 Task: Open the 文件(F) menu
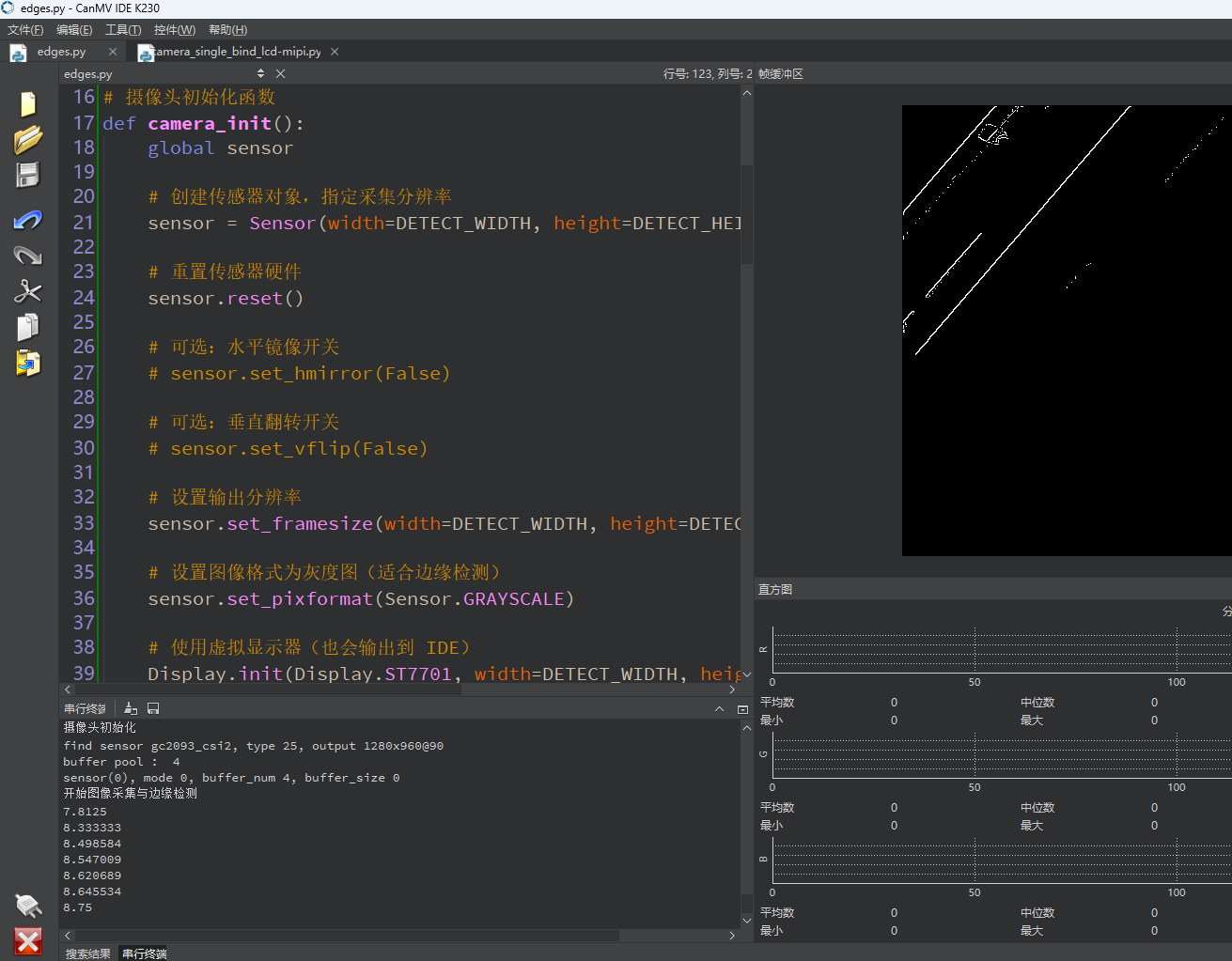25,30
